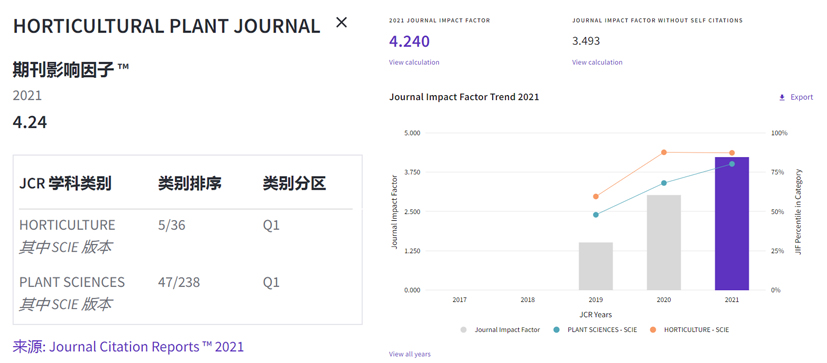Select the PLANT SCIENCES category row text
Image resolution: width=827 pixels, height=363 pixels.
coord(72,282)
